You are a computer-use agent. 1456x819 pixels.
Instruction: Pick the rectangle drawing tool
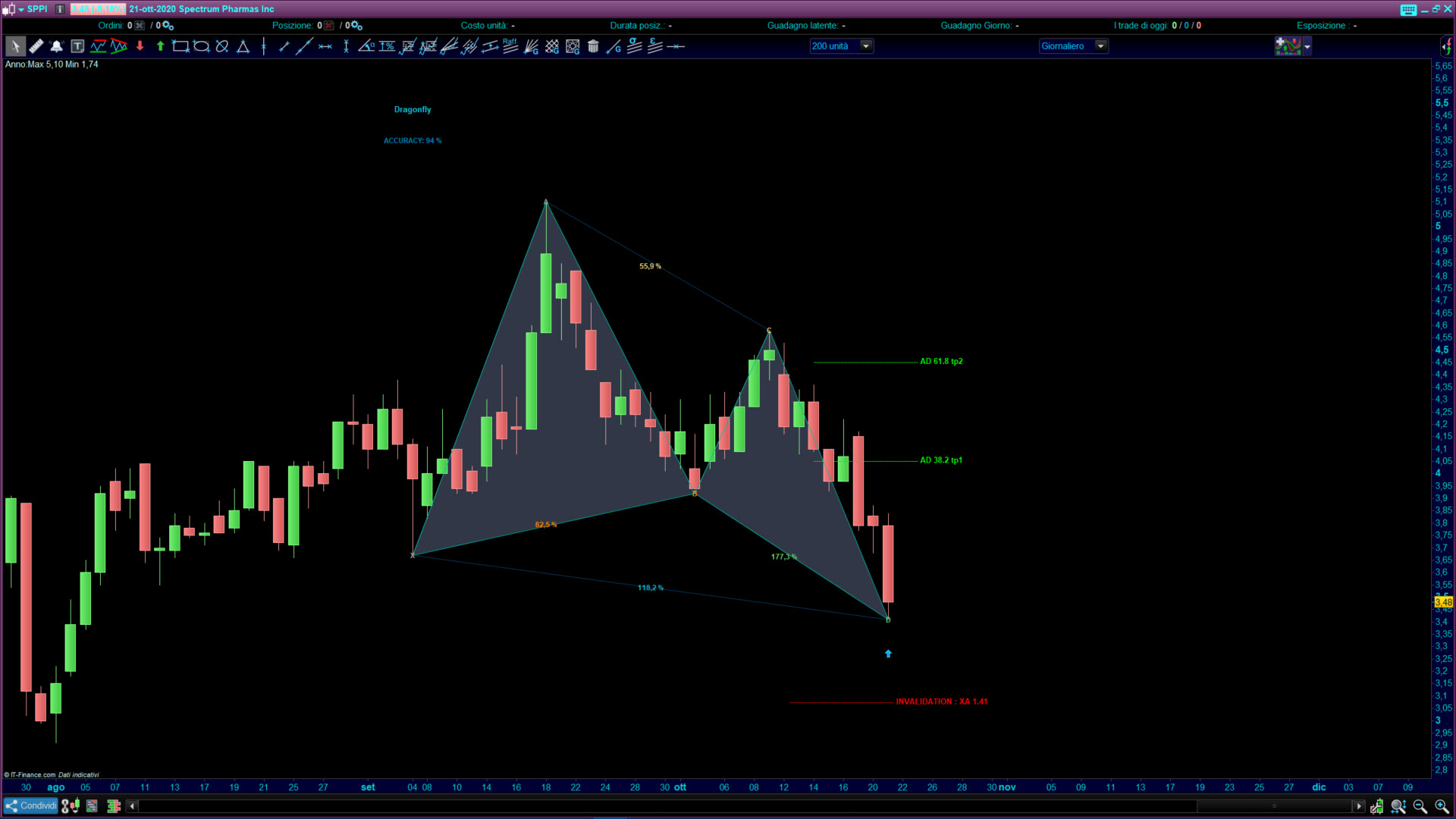point(180,46)
